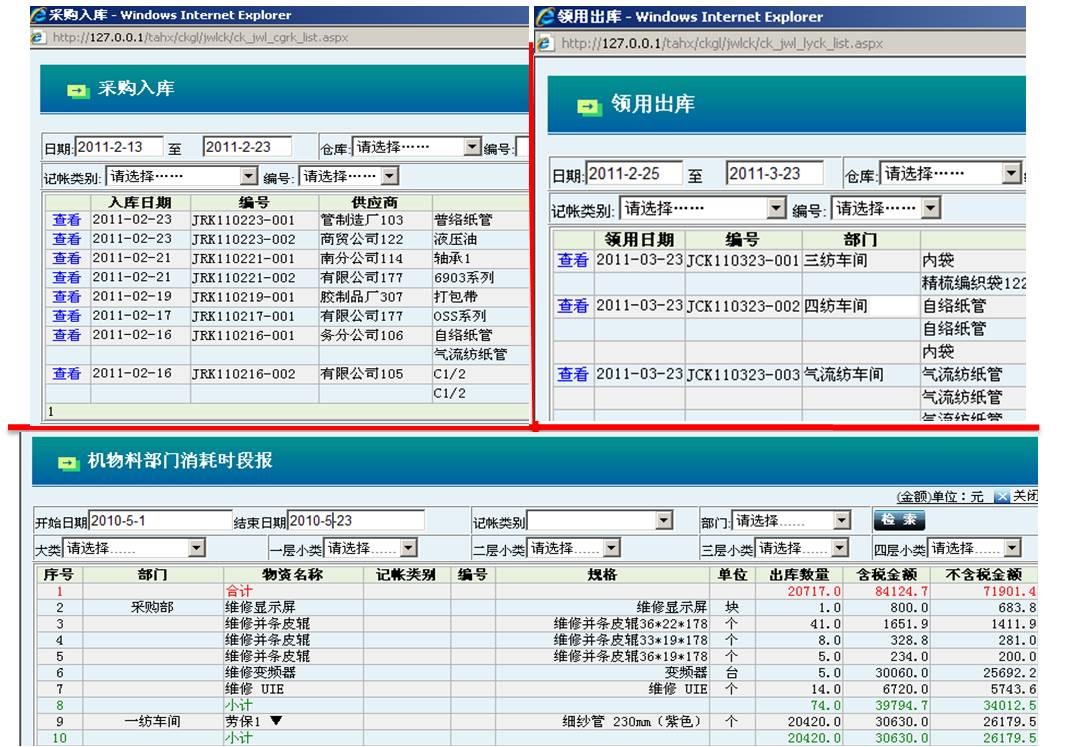Viewport: 1071px width, 747px height.
Task: Open 查看 link for JCK110323-002
Action: 573,306
